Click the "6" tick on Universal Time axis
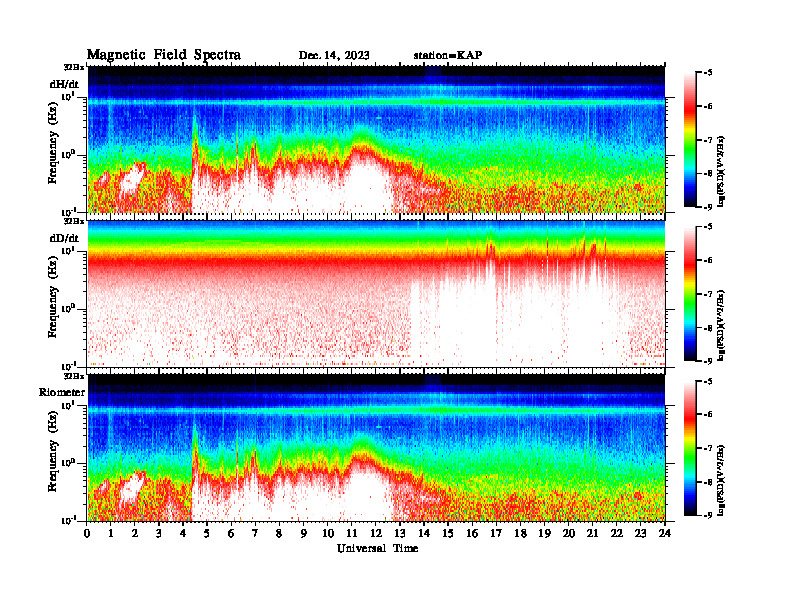792x612 pixels. 231,534
